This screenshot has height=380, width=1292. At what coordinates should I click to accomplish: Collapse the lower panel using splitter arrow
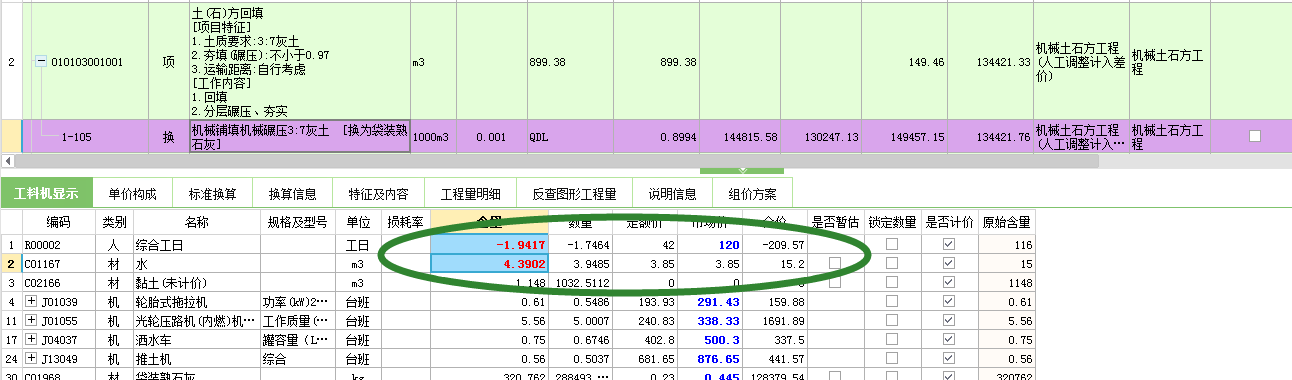click(742, 170)
